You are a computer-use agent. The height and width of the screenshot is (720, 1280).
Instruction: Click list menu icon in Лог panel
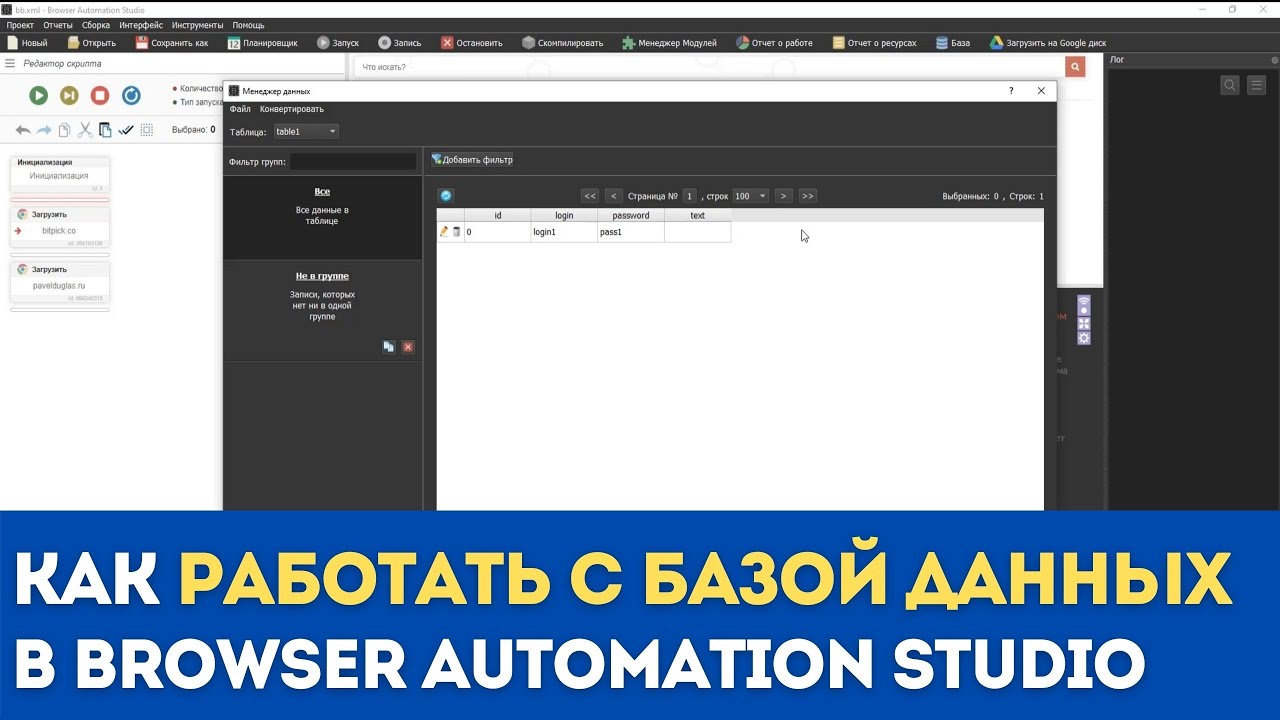click(1257, 85)
